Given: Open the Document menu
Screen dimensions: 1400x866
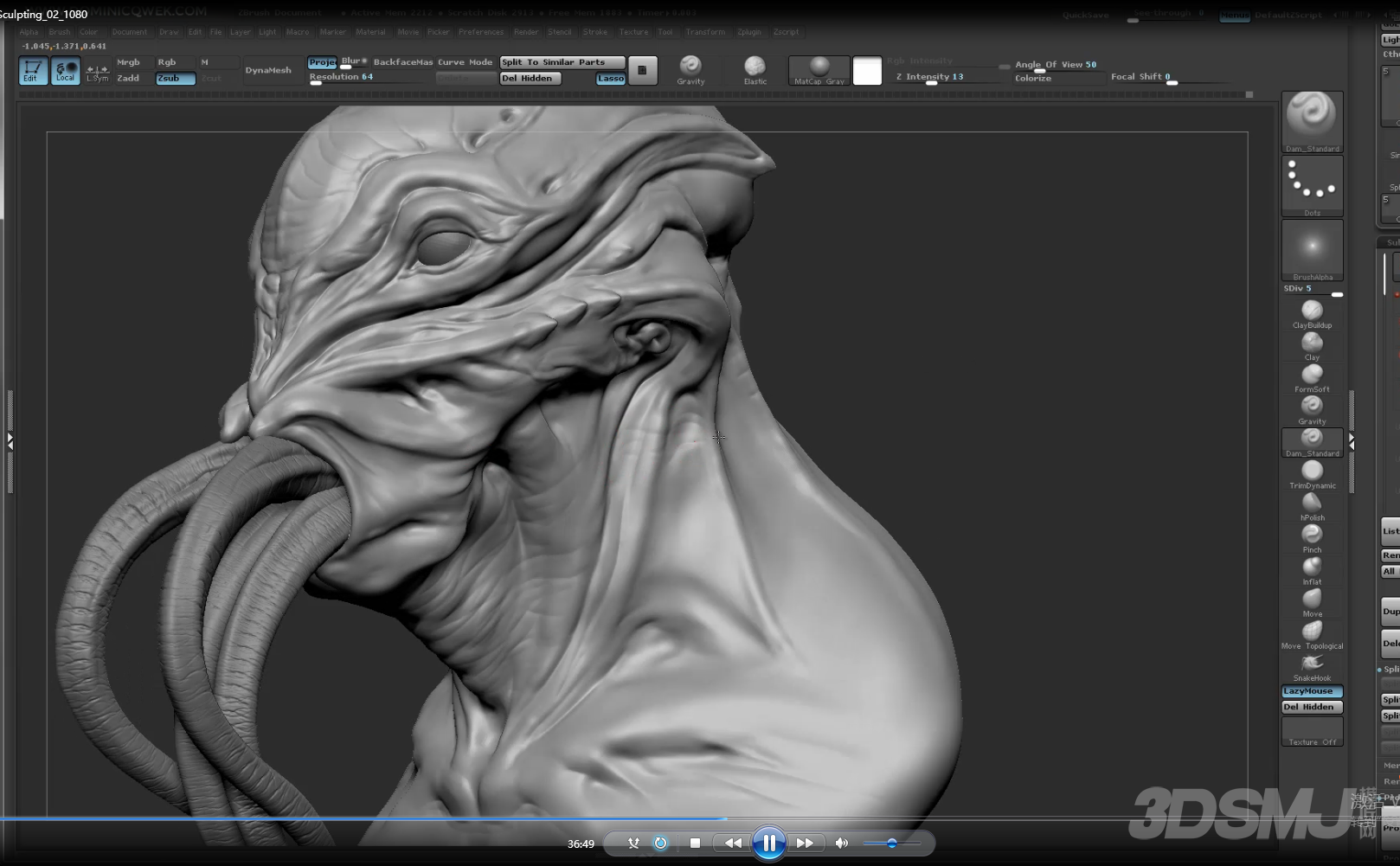Looking at the screenshot, I should 130,32.
